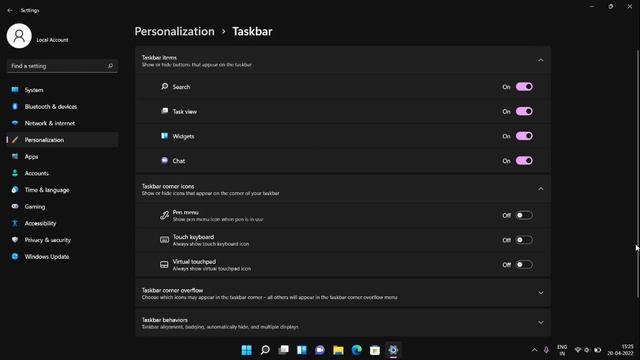Click the battery icon in system tray
The width and height of the screenshot is (640, 360).
click(x=598, y=350)
